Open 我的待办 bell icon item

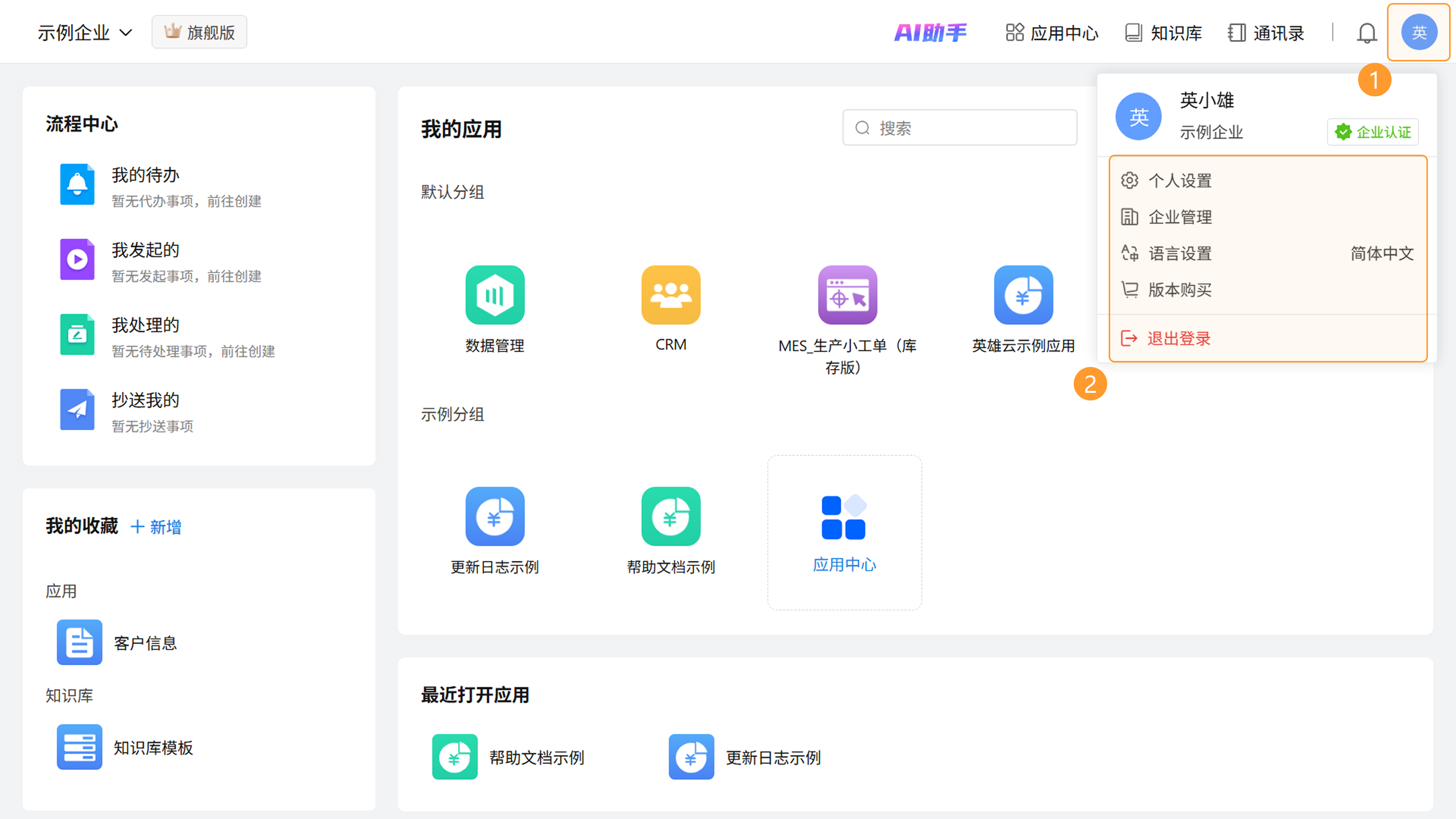(x=77, y=184)
